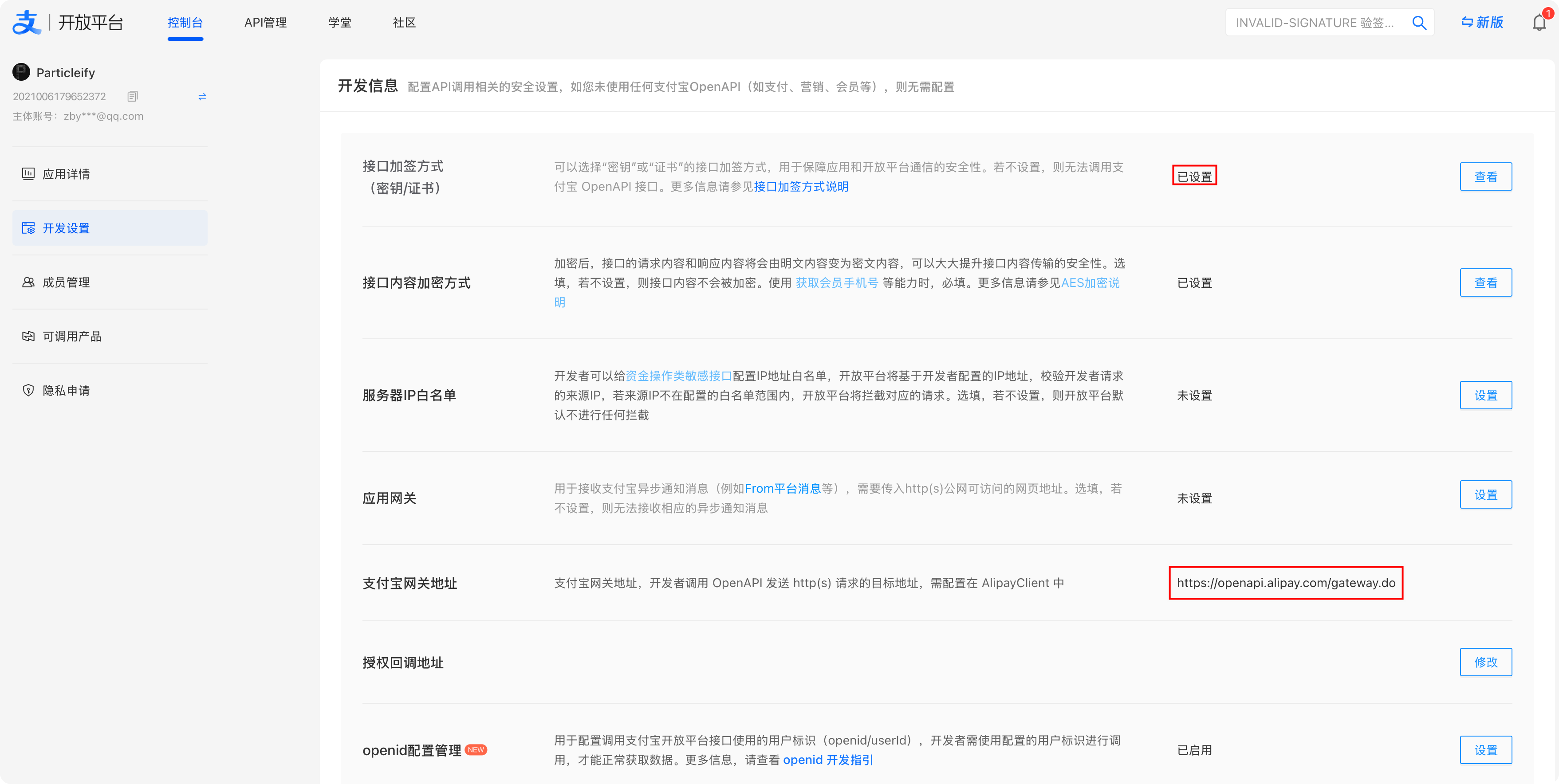Click the Particleify avatar icon
The height and width of the screenshot is (784, 1559).
click(x=21, y=72)
